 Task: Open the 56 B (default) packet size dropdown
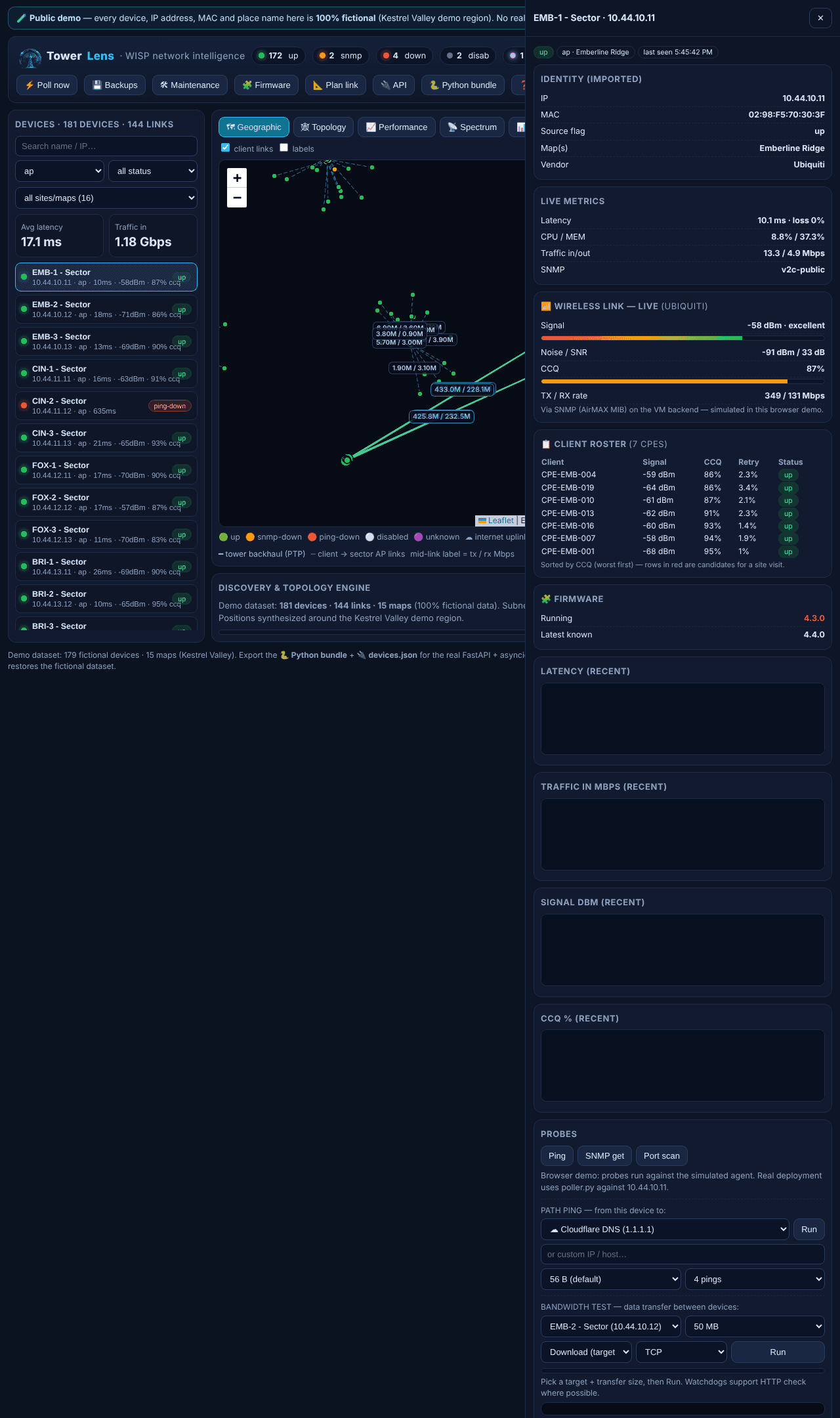click(611, 1279)
